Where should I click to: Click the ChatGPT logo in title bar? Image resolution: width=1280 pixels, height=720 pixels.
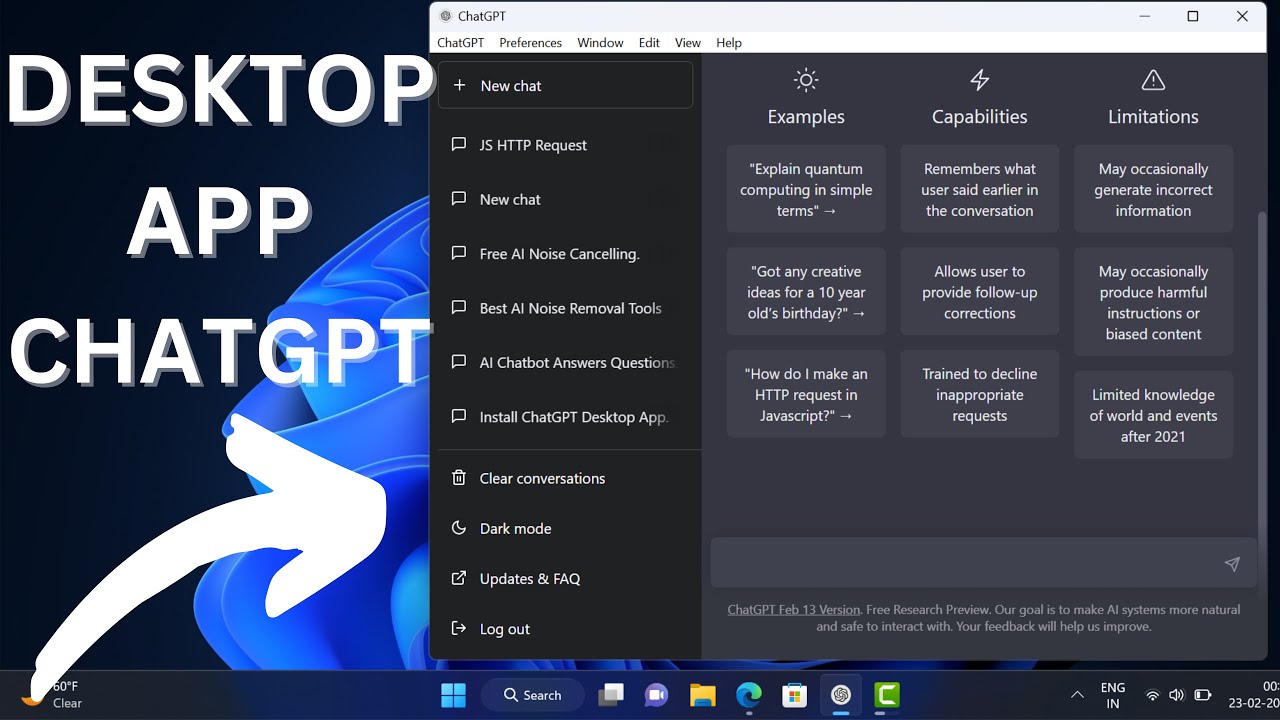point(445,16)
